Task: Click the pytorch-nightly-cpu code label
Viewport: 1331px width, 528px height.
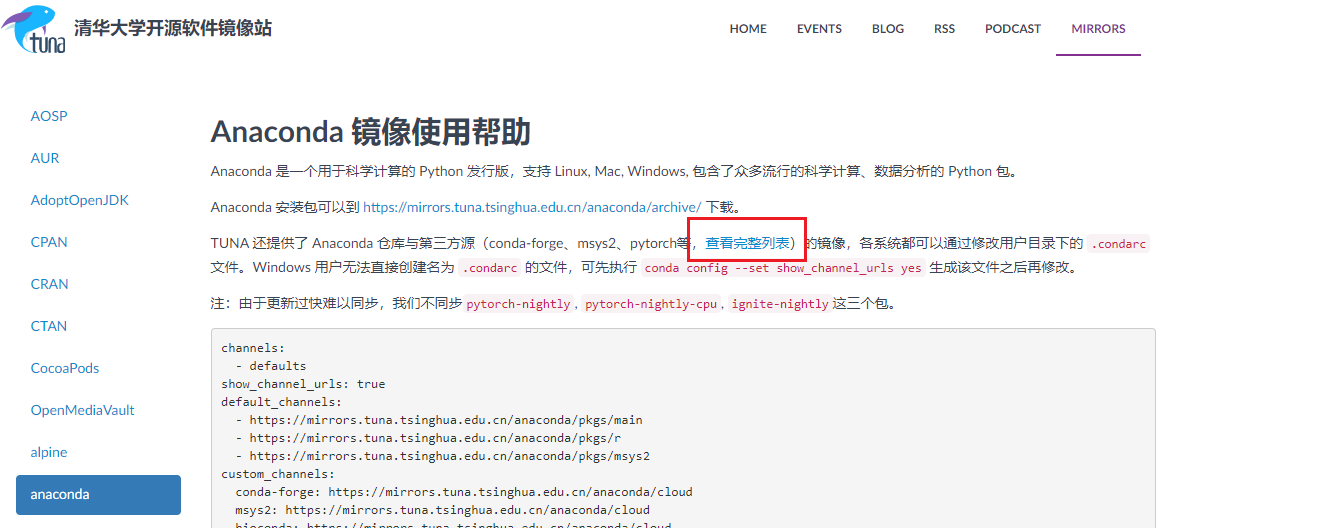Action: click(x=651, y=304)
